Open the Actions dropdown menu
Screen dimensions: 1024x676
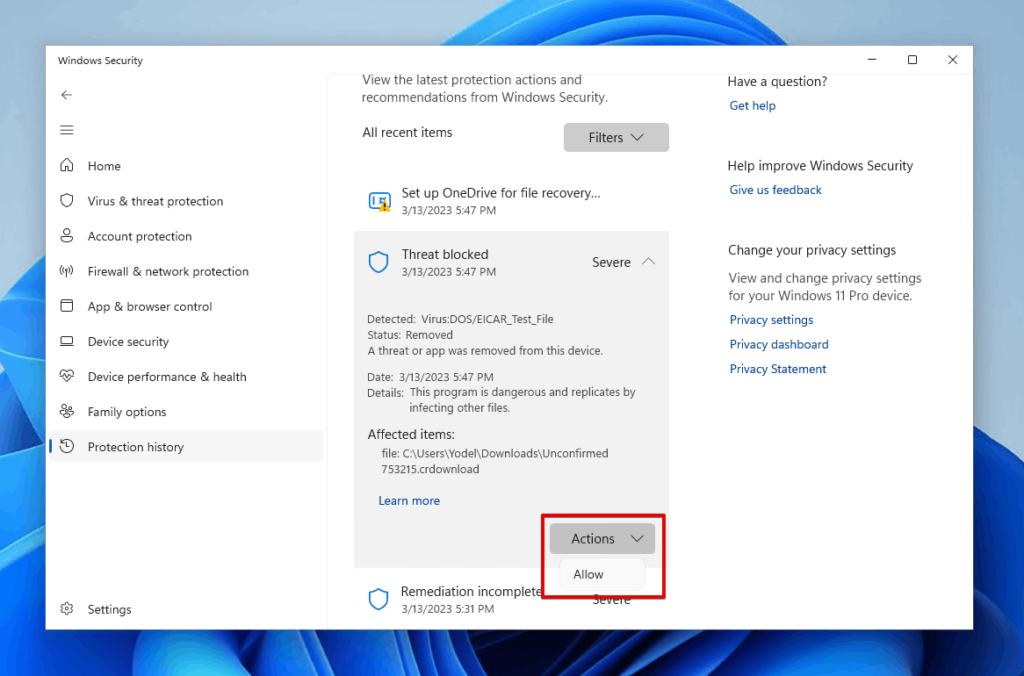point(601,538)
